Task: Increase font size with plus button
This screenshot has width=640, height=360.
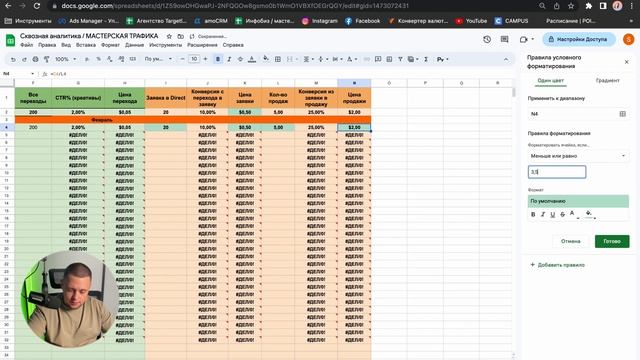Action: [x=205, y=59]
